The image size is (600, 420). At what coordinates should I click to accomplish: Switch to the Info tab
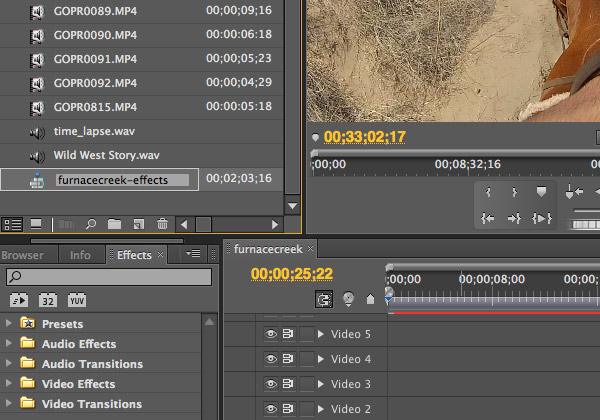click(80, 255)
